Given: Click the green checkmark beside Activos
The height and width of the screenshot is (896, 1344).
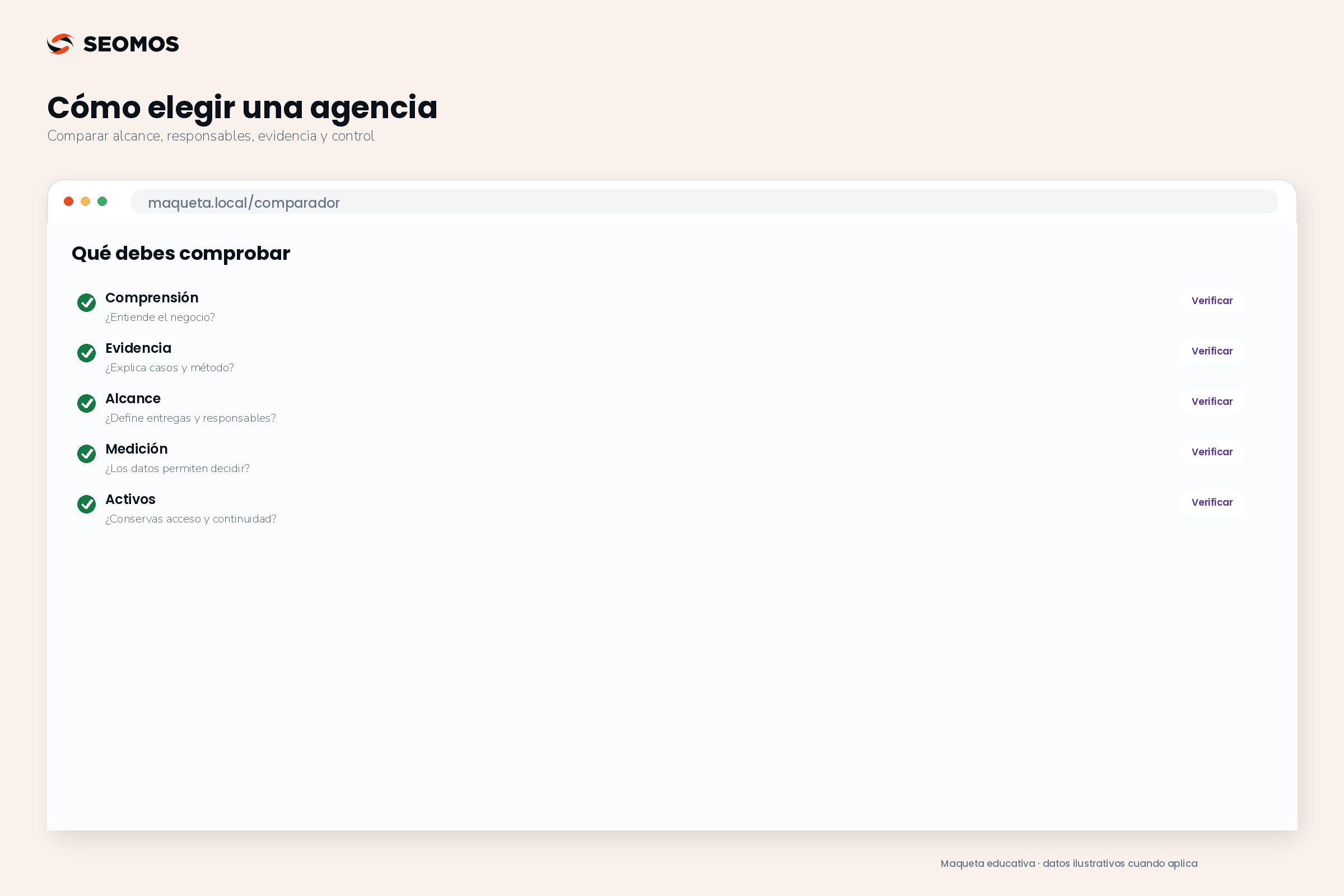Looking at the screenshot, I should click(x=86, y=503).
